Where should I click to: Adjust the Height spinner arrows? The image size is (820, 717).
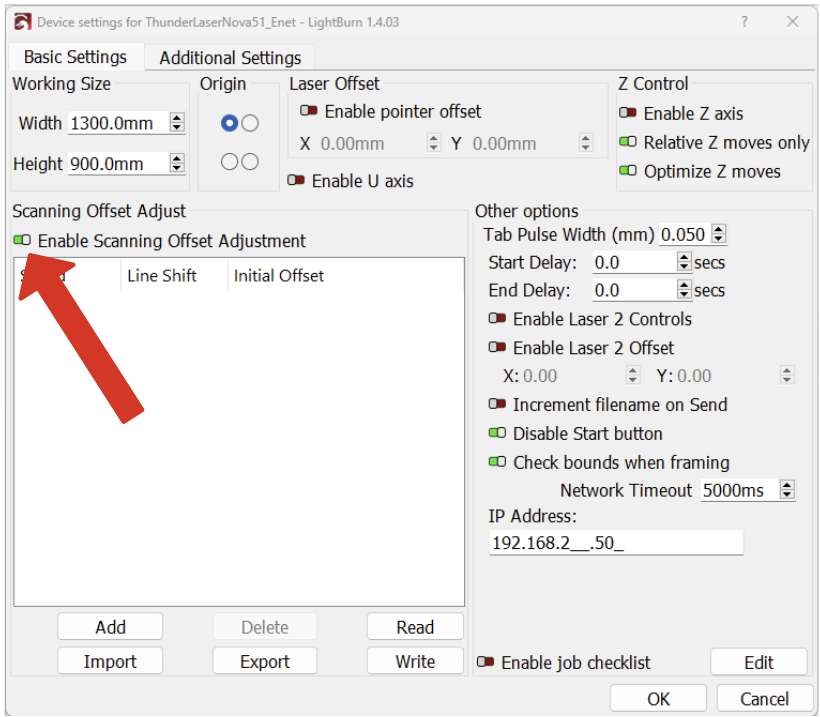click(177, 164)
